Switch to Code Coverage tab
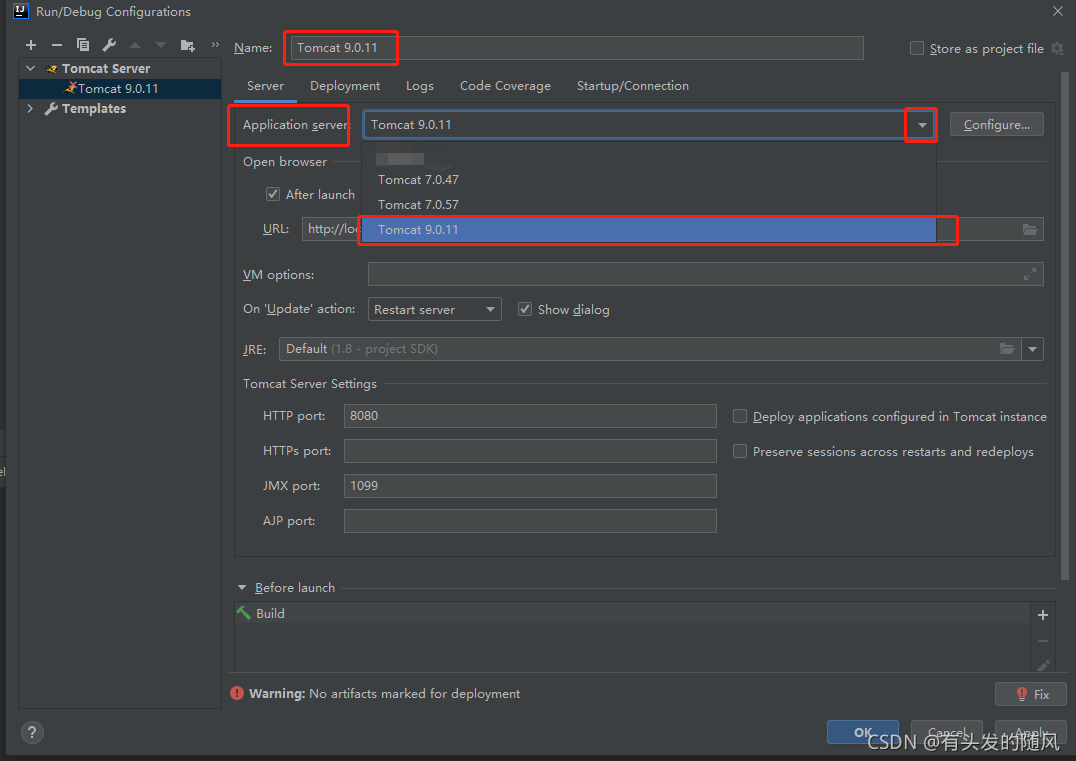 pyautogui.click(x=505, y=86)
